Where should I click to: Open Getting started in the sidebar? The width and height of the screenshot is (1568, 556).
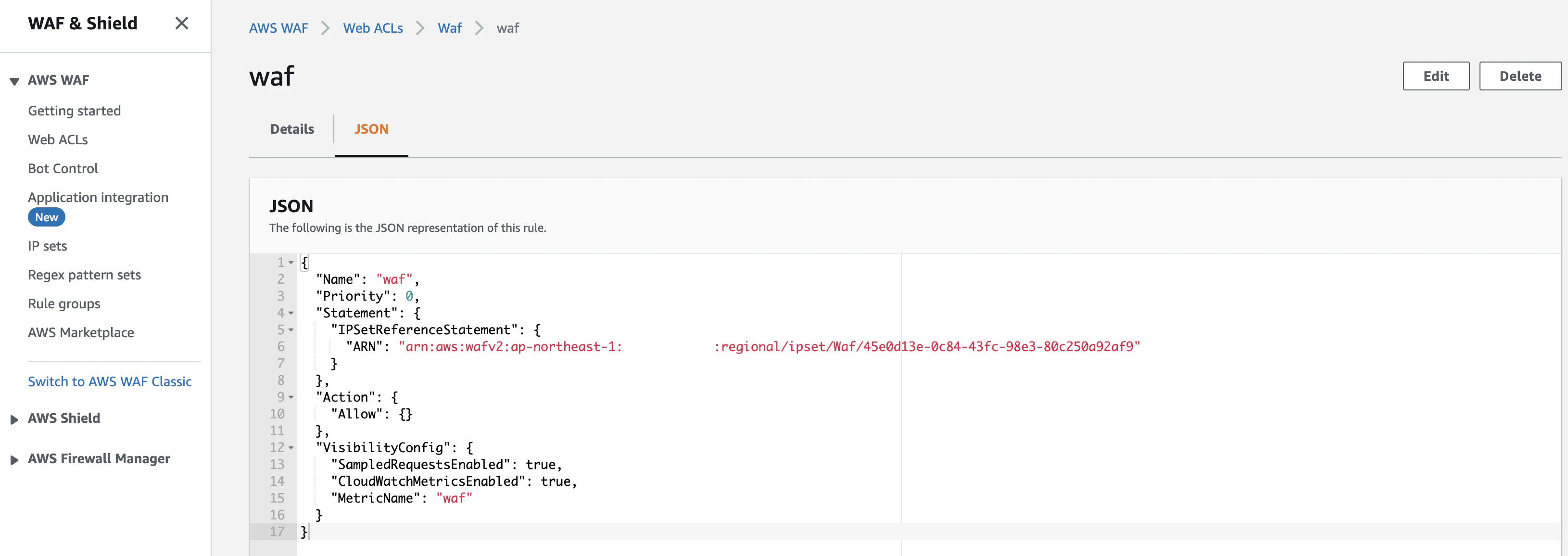[x=74, y=111]
